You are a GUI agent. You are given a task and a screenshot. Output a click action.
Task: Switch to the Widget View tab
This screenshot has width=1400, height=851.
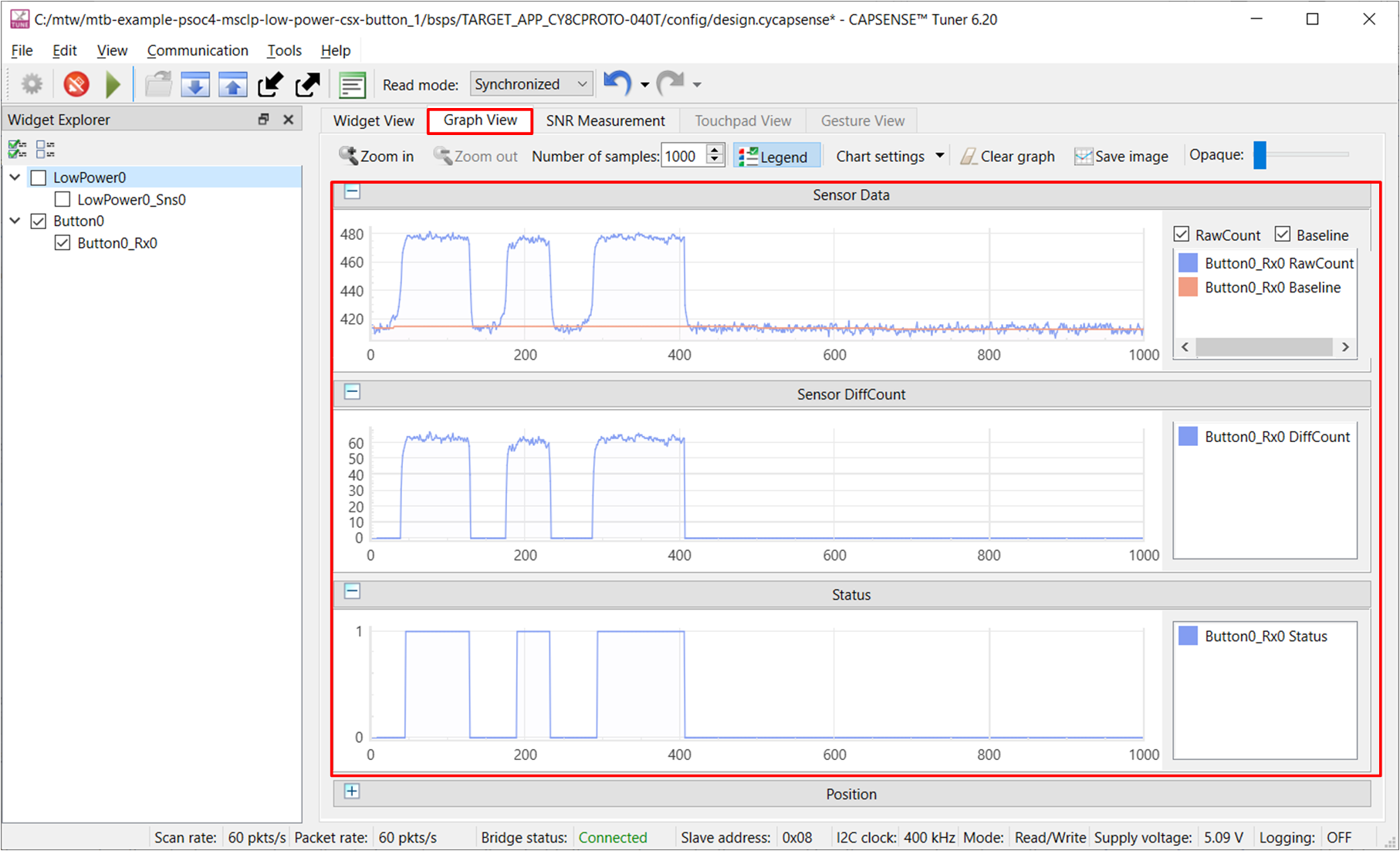click(374, 120)
